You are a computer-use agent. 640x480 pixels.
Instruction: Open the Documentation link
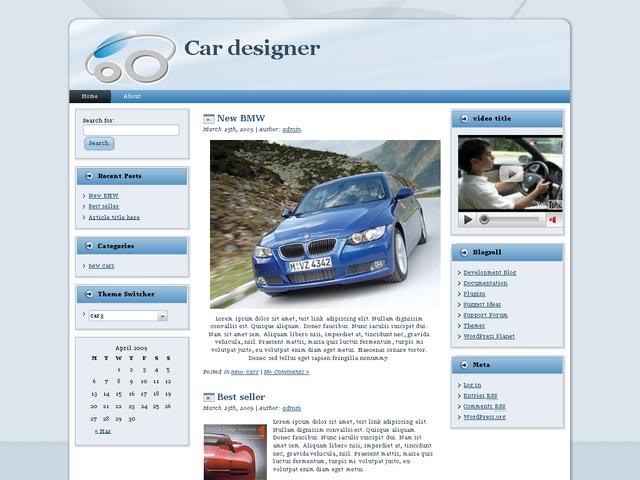pyautogui.click(x=485, y=283)
